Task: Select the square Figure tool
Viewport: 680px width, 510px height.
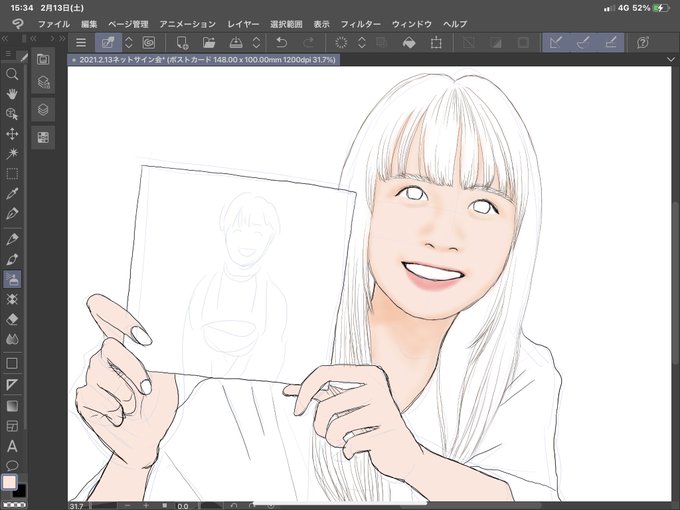Action: 12,363
